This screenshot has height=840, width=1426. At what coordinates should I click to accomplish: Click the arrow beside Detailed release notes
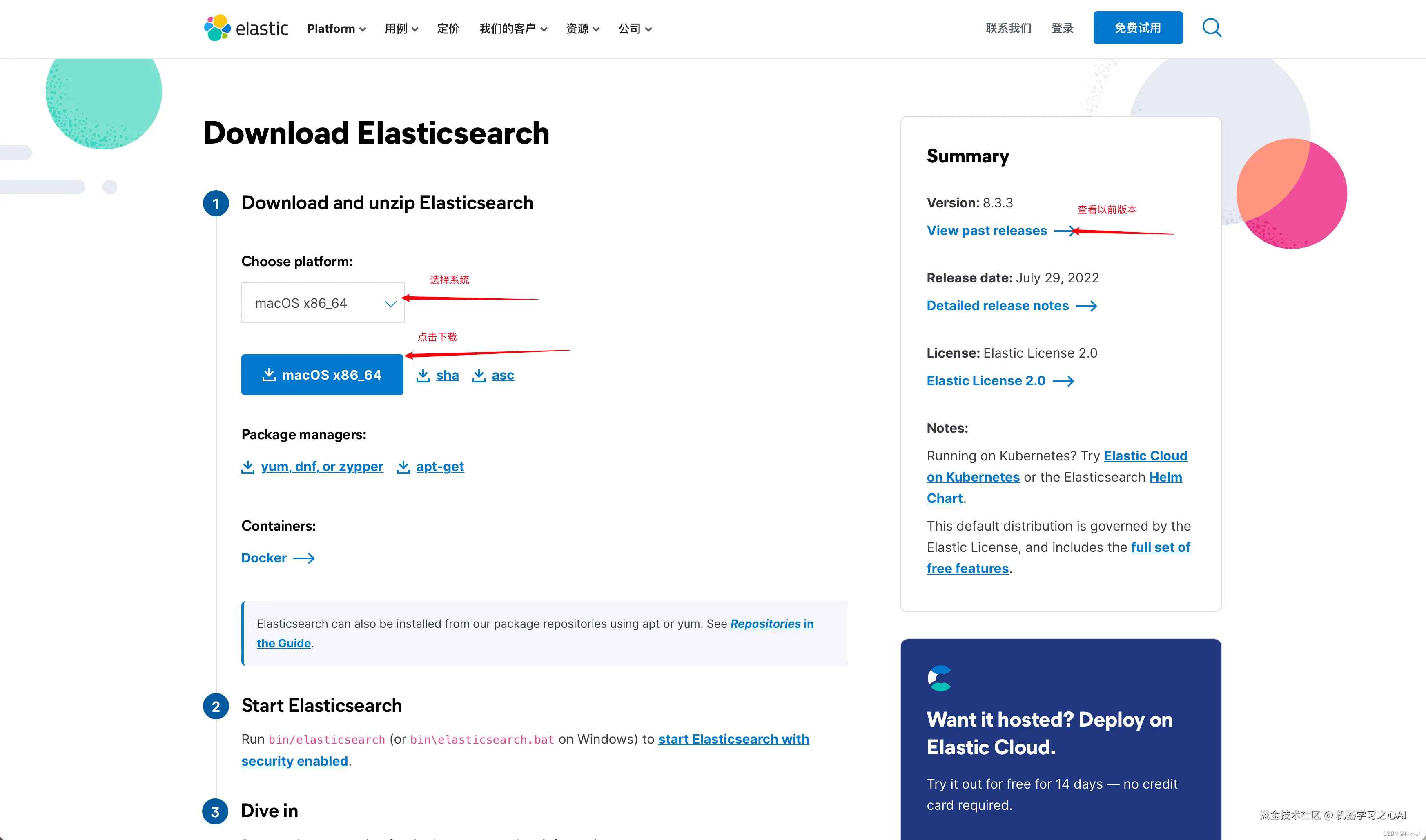click(1086, 306)
